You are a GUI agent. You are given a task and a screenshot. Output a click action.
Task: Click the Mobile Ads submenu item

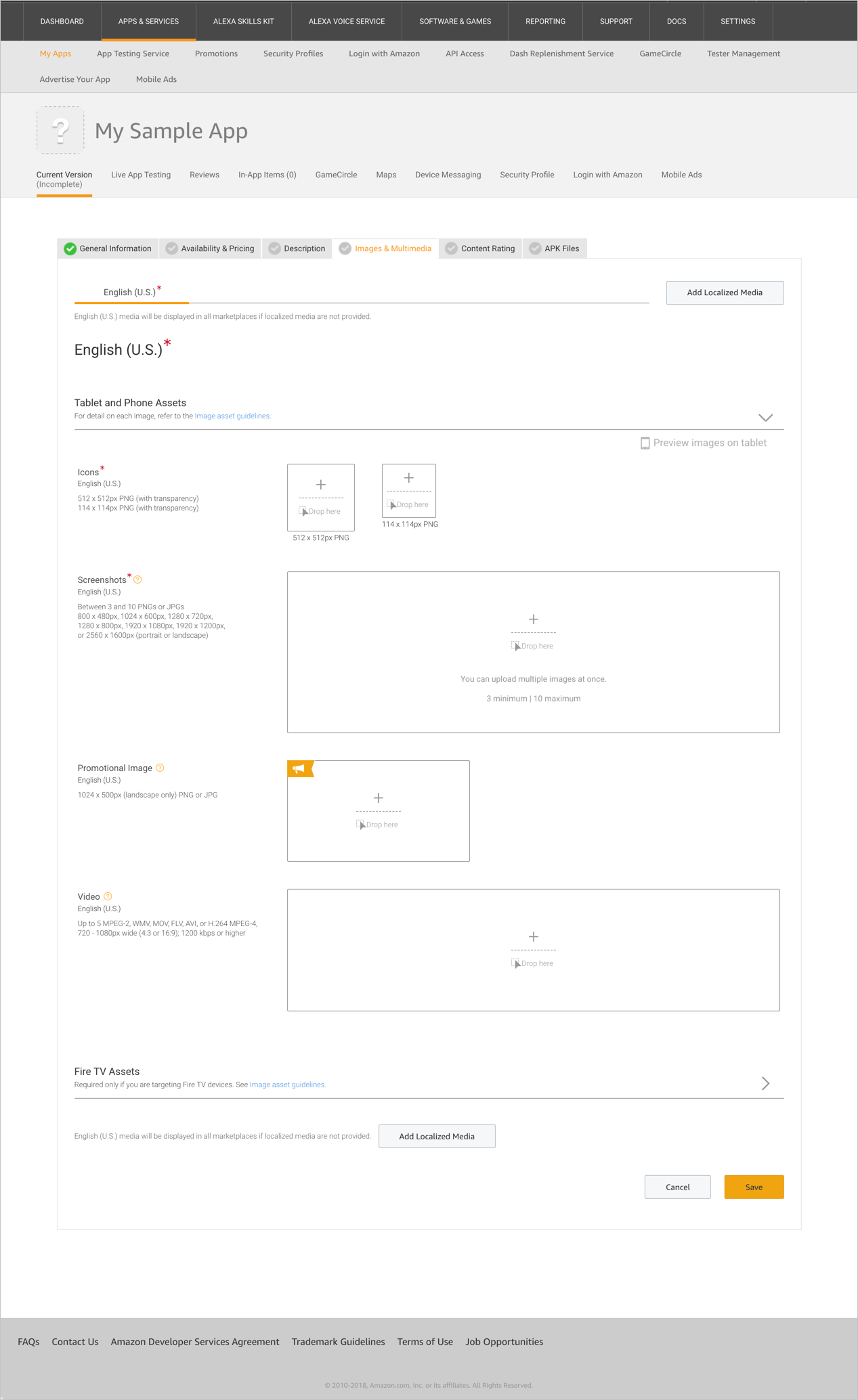coord(156,79)
